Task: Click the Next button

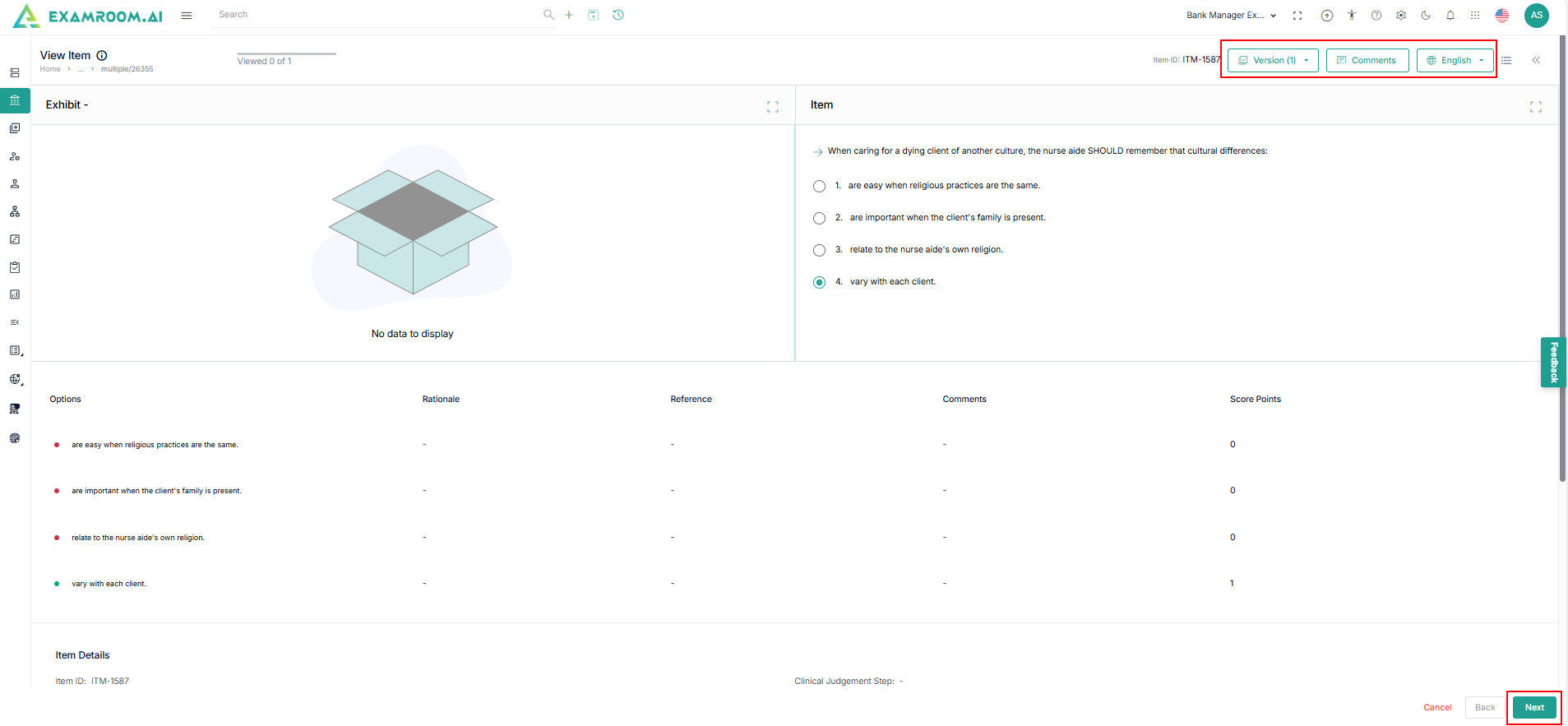Action: click(x=1533, y=707)
